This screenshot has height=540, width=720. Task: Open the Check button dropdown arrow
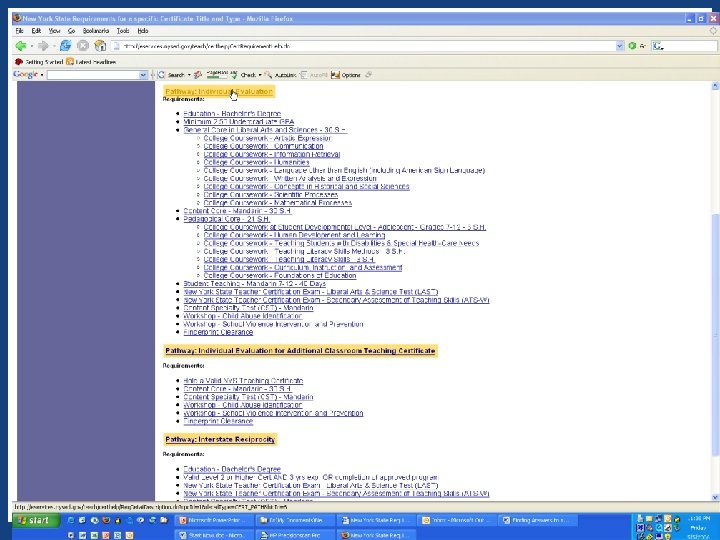point(259,75)
